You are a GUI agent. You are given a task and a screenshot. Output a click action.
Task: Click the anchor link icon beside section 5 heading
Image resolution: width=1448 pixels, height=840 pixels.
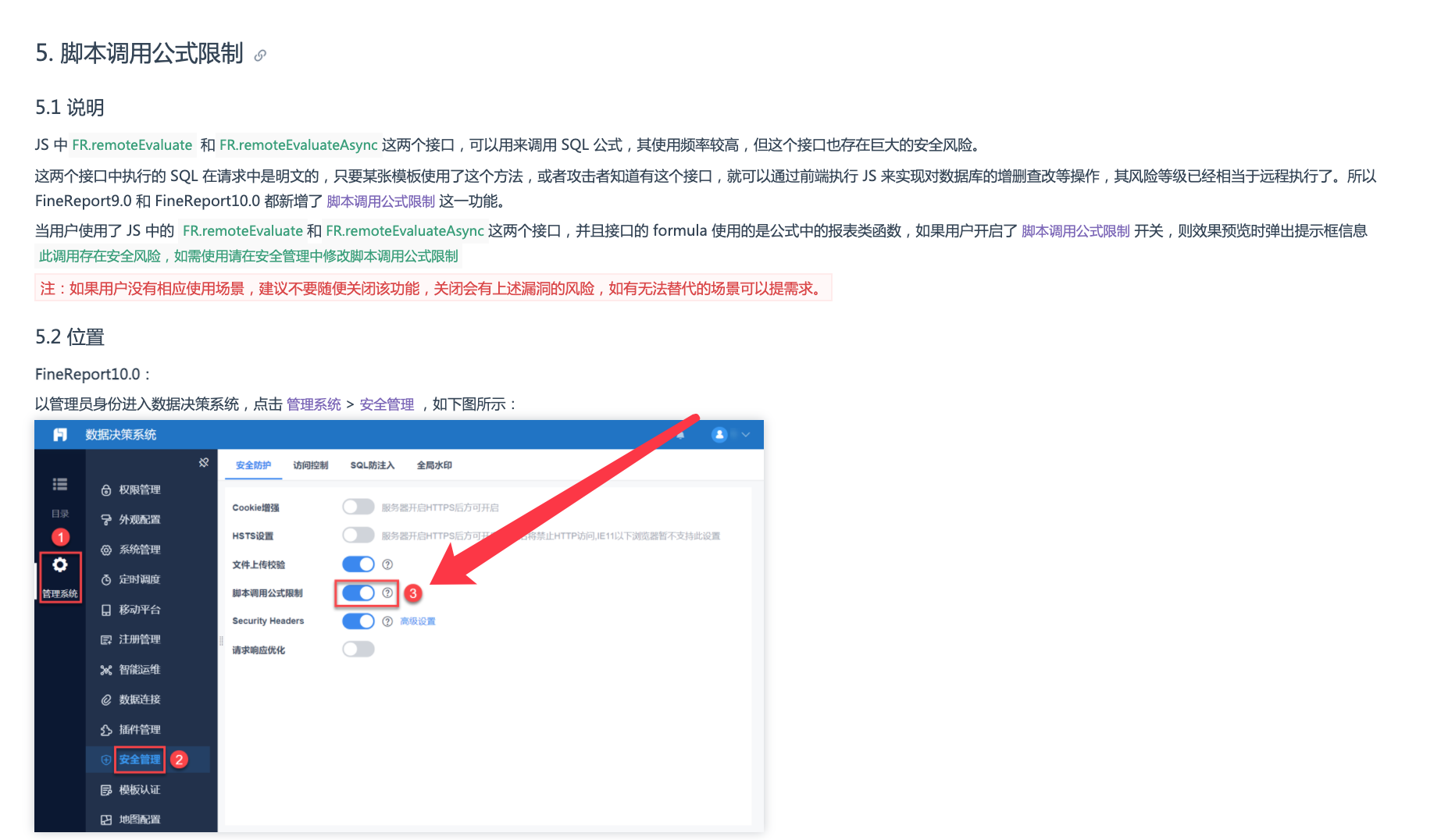tap(260, 55)
